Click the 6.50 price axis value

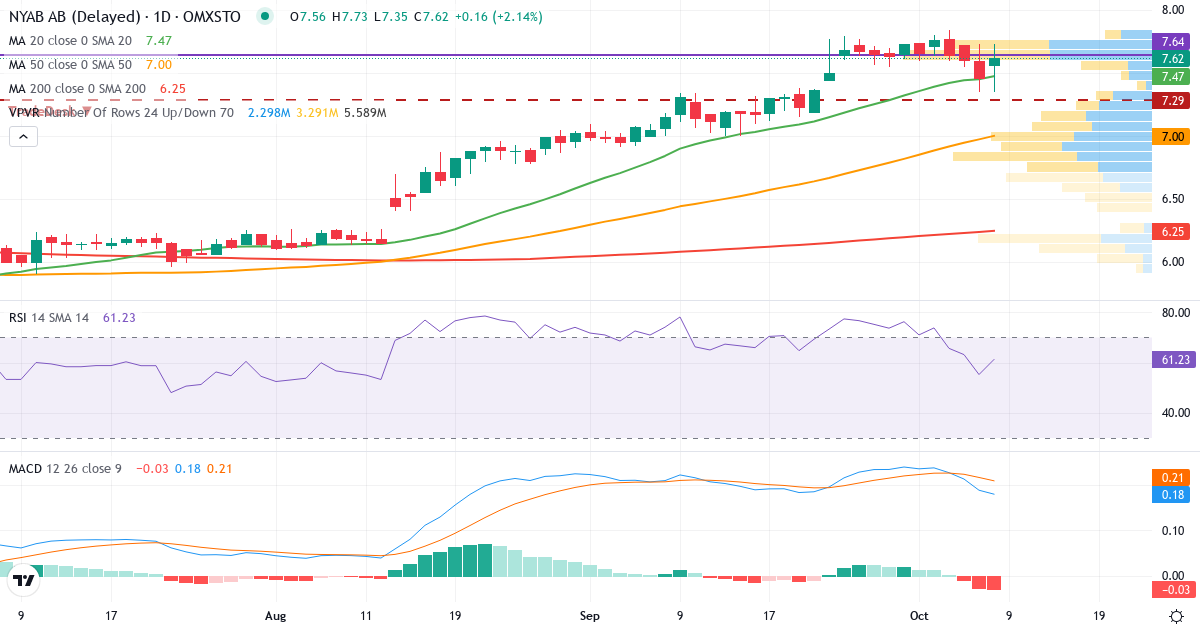point(1173,199)
